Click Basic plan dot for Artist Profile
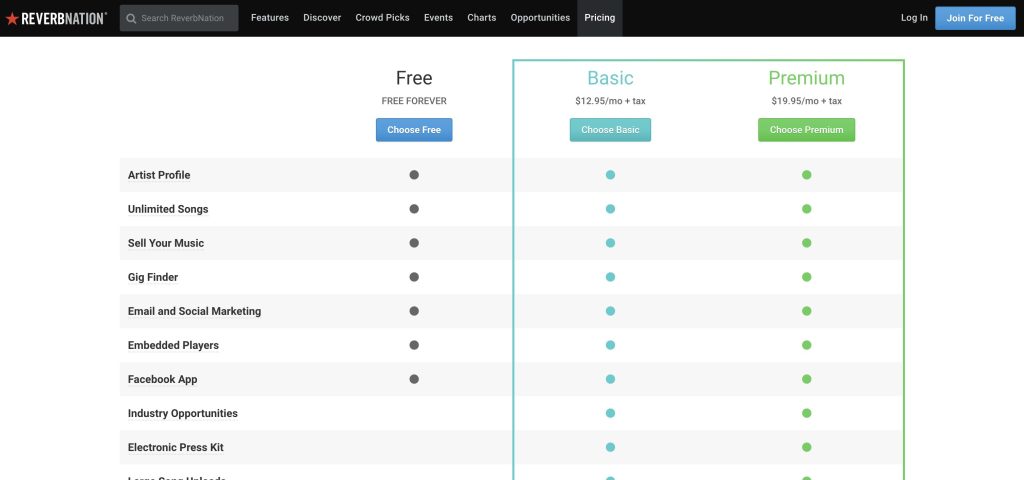1024x480 pixels. (611, 175)
